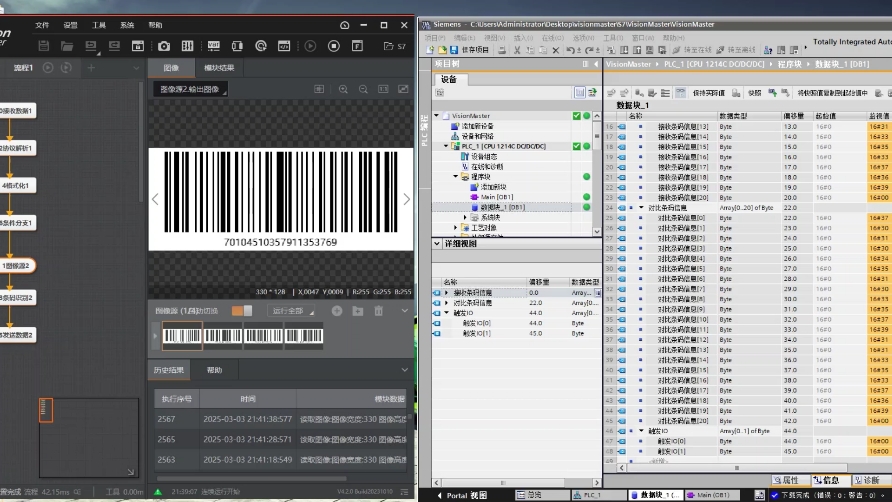Open the 图像源2.输出图像 image output dropdown
Image resolution: width=892 pixels, height=502 pixels.
(x=193, y=90)
